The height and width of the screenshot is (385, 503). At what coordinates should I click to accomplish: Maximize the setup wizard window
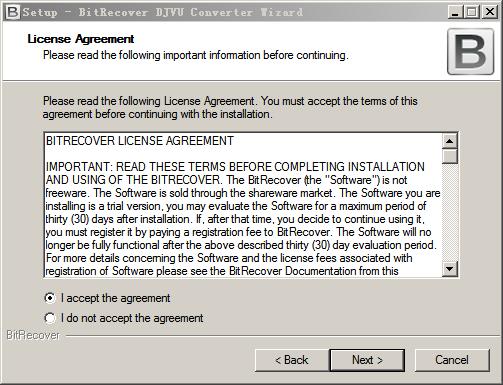click(472, 12)
